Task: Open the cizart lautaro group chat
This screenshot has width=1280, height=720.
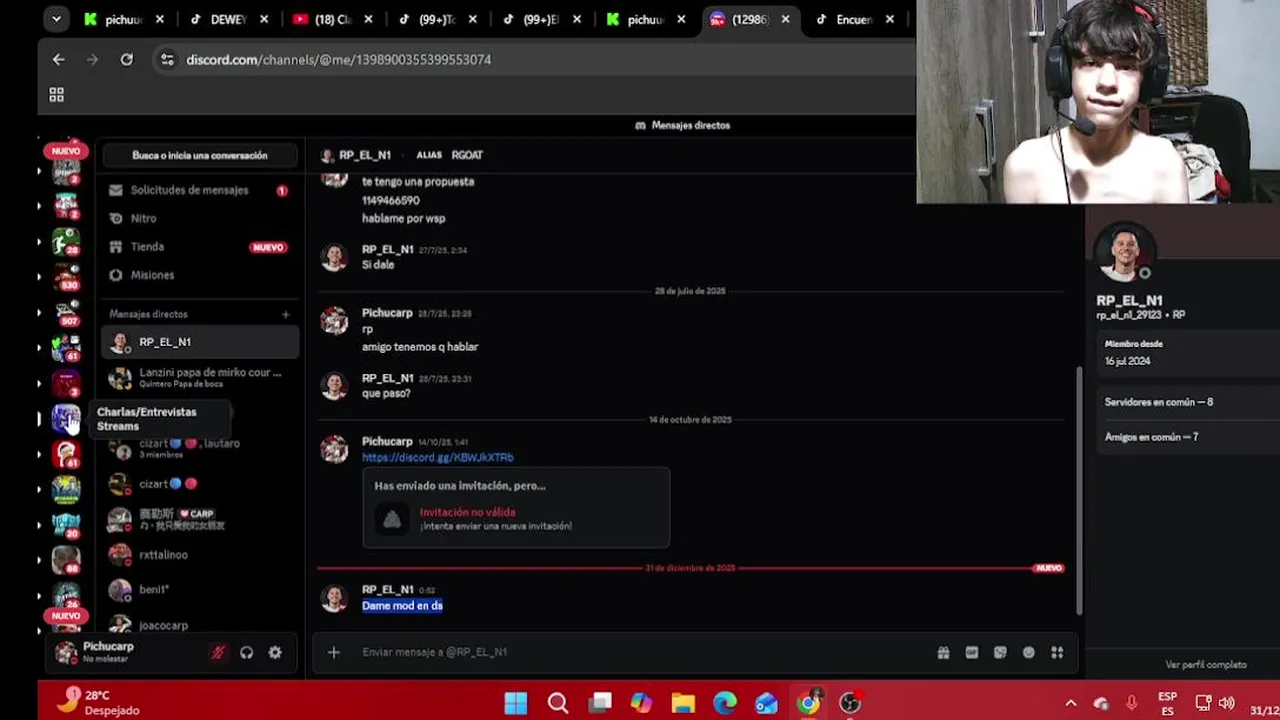Action: 200,448
